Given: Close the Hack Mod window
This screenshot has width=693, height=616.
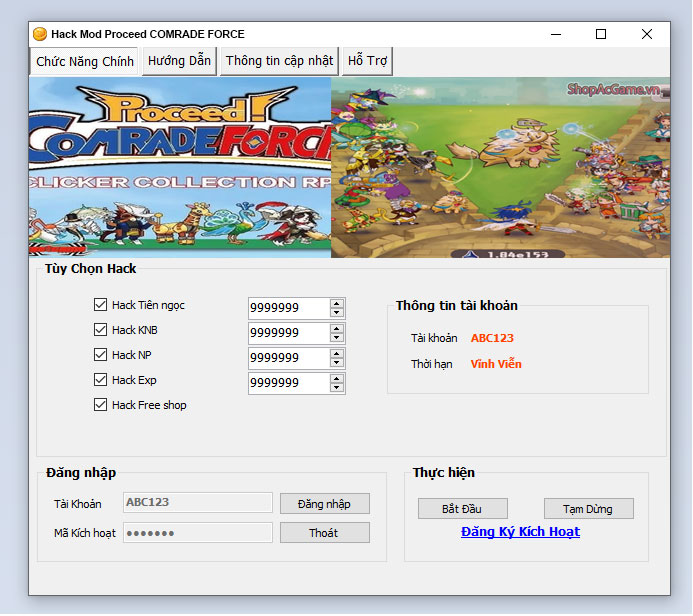Looking at the screenshot, I should (x=647, y=34).
